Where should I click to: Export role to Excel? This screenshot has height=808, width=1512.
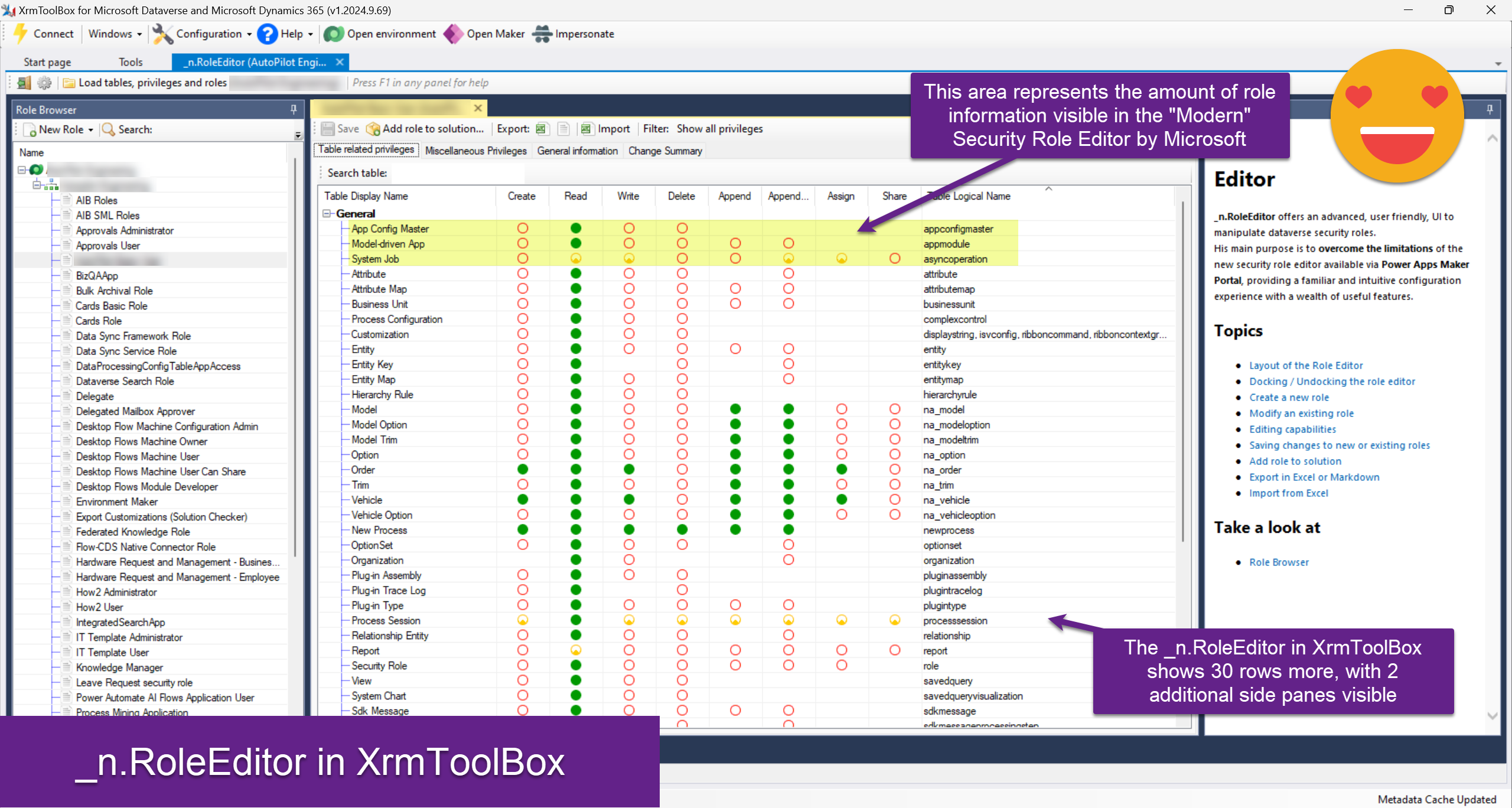pyautogui.click(x=542, y=128)
